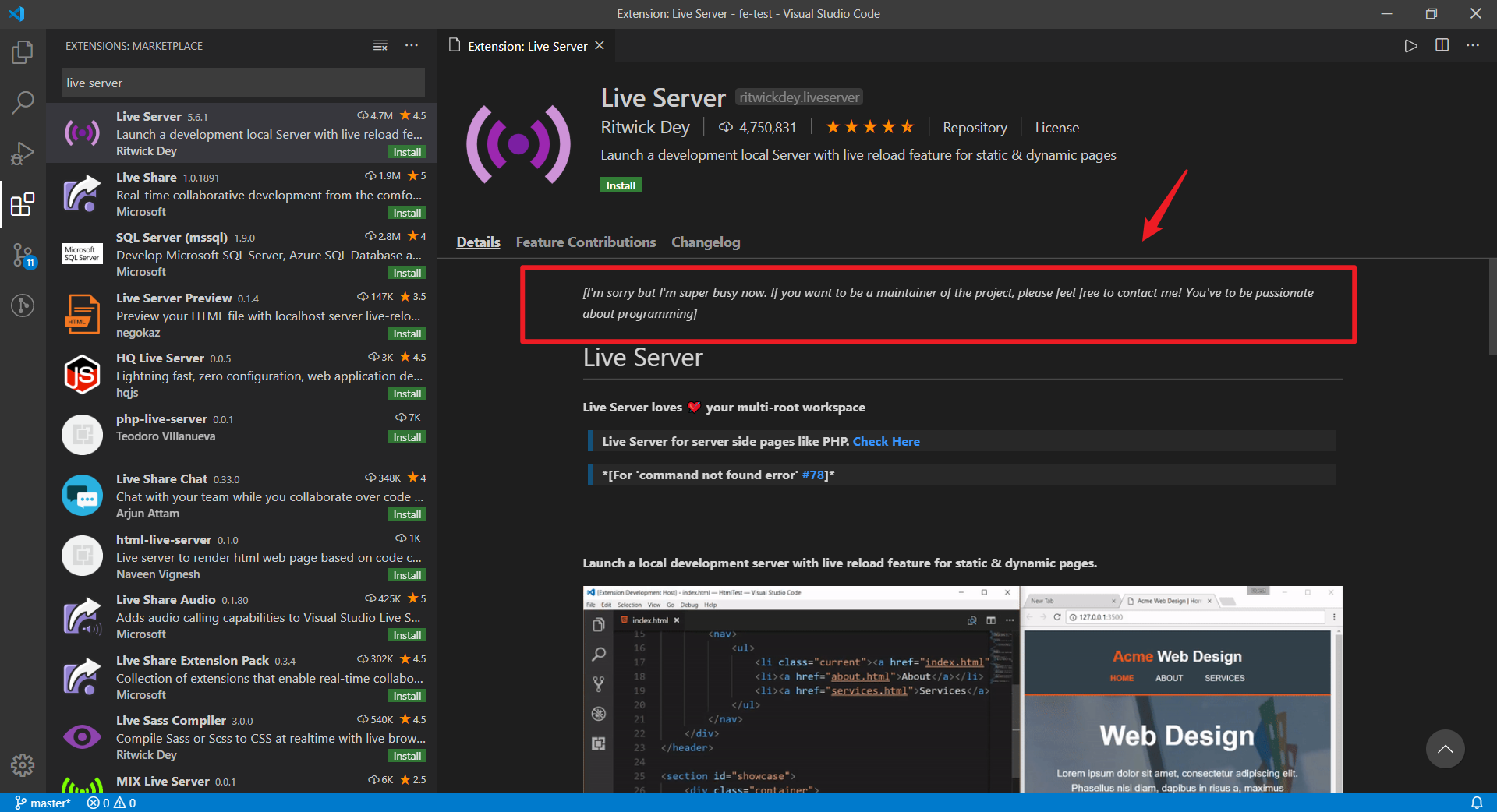Open notifications via the status bar bell

tap(1478, 803)
